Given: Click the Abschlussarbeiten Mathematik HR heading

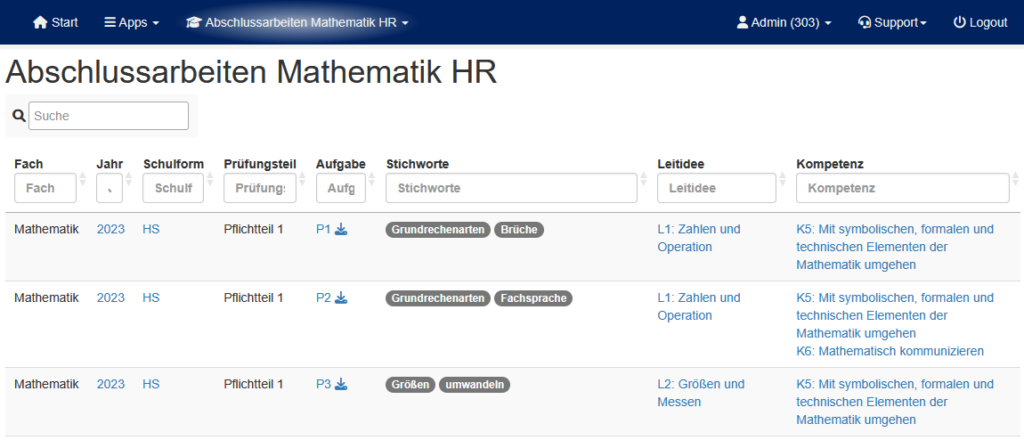Looking at the screenshot, I should [251, 72].
